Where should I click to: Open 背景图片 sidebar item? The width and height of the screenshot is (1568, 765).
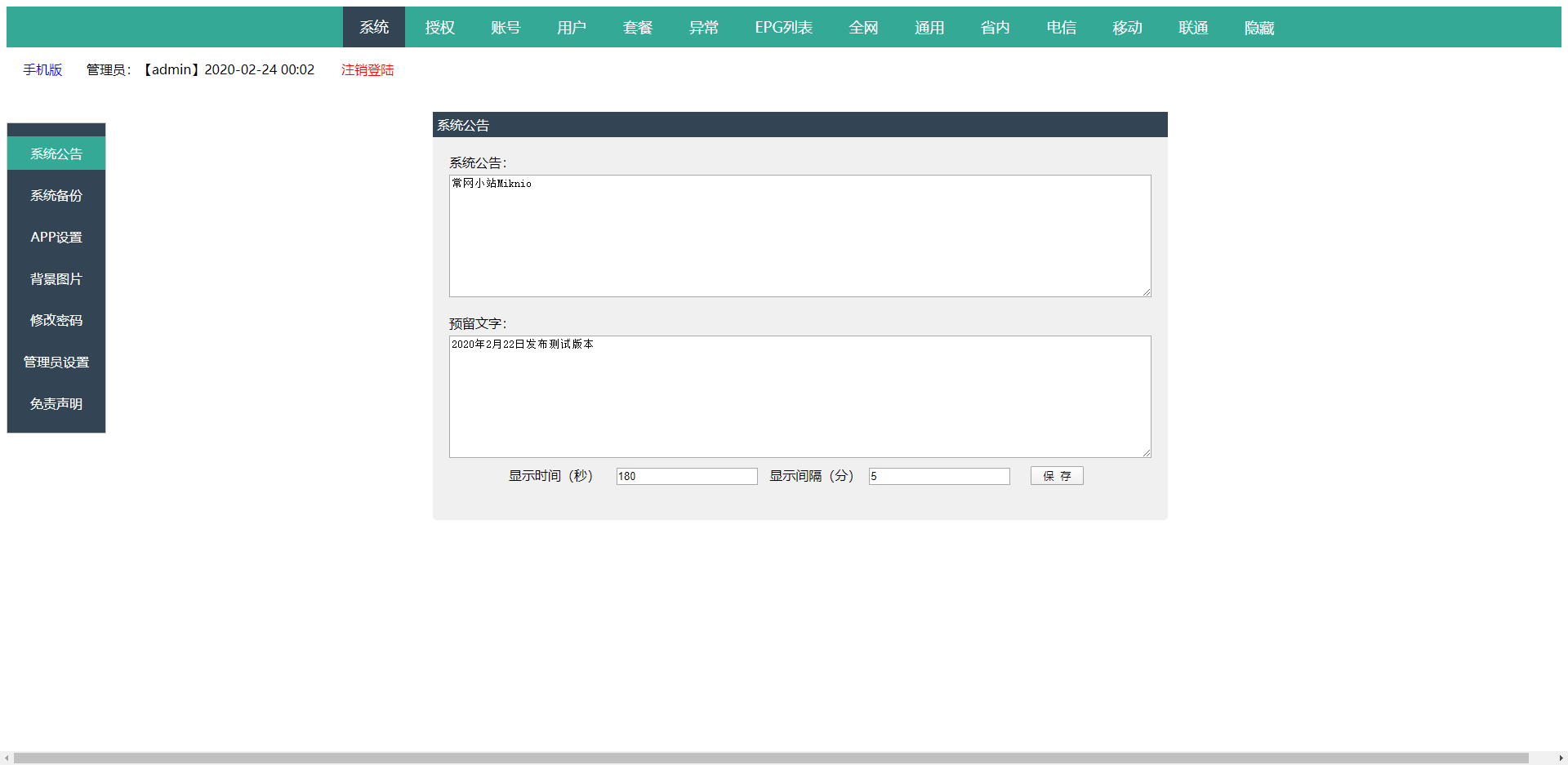(56, 279)
